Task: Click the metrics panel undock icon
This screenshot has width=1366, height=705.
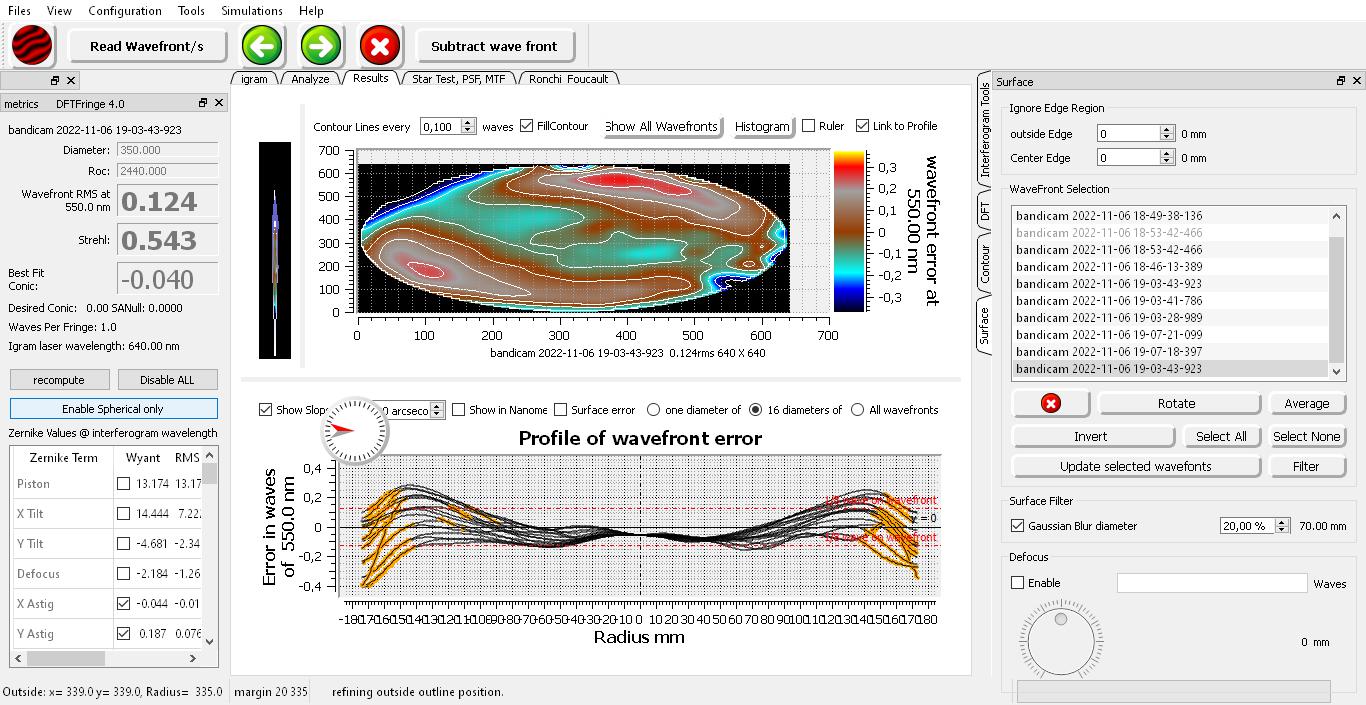Action: (203, 103)
